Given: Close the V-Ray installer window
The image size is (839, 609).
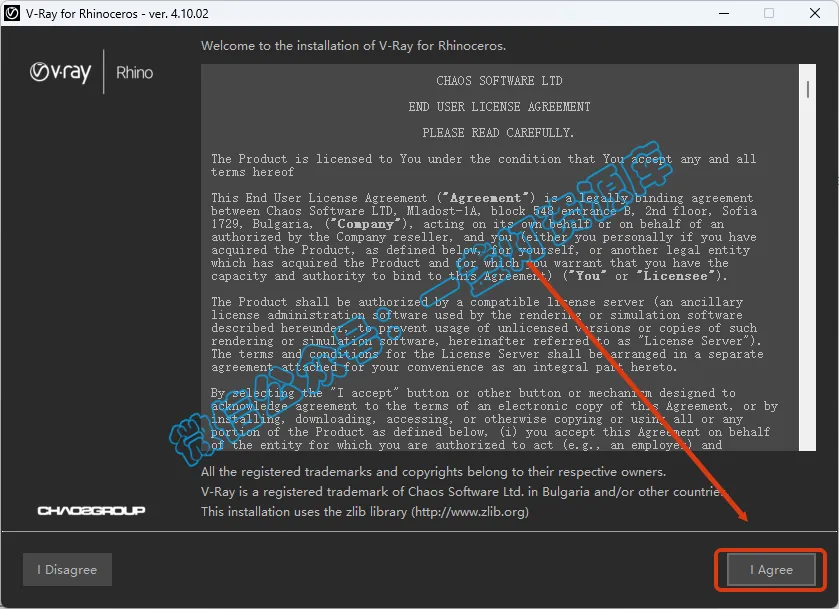Looking at the screenshot, I should [815, 13].
